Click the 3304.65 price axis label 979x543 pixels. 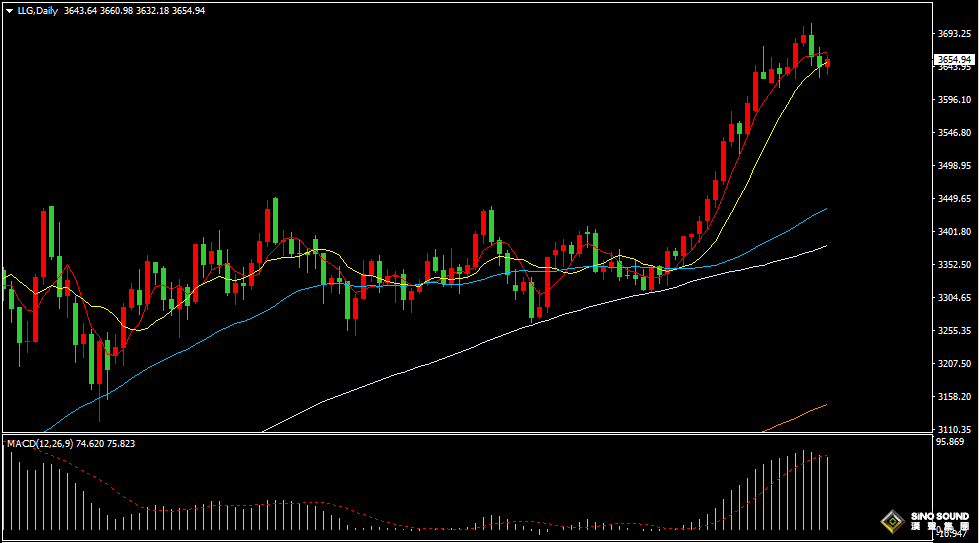pos(954,298)
